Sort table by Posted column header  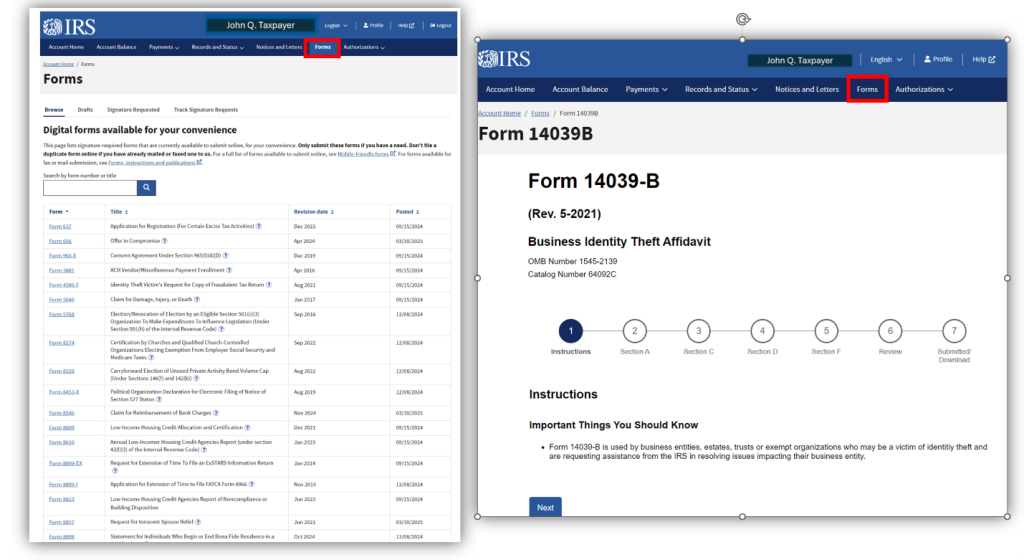click(408, 212)
